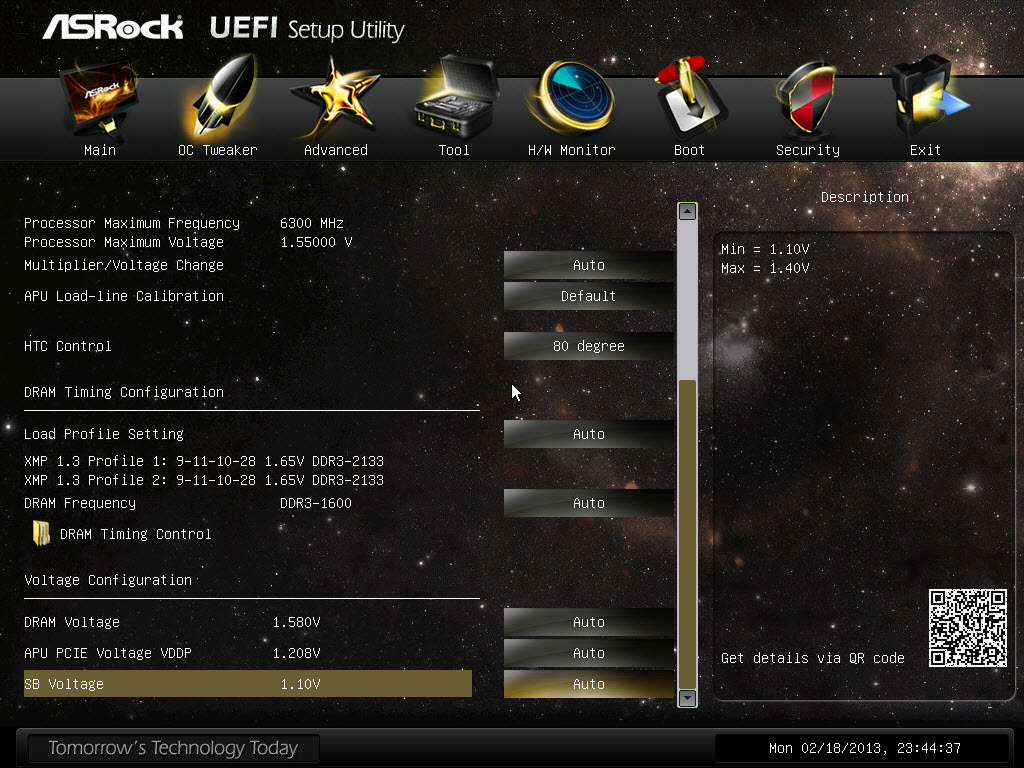This screenshot has height=768, width=1024.
Task: Select the HTC Control label
Action: click(x=67, y=346)
